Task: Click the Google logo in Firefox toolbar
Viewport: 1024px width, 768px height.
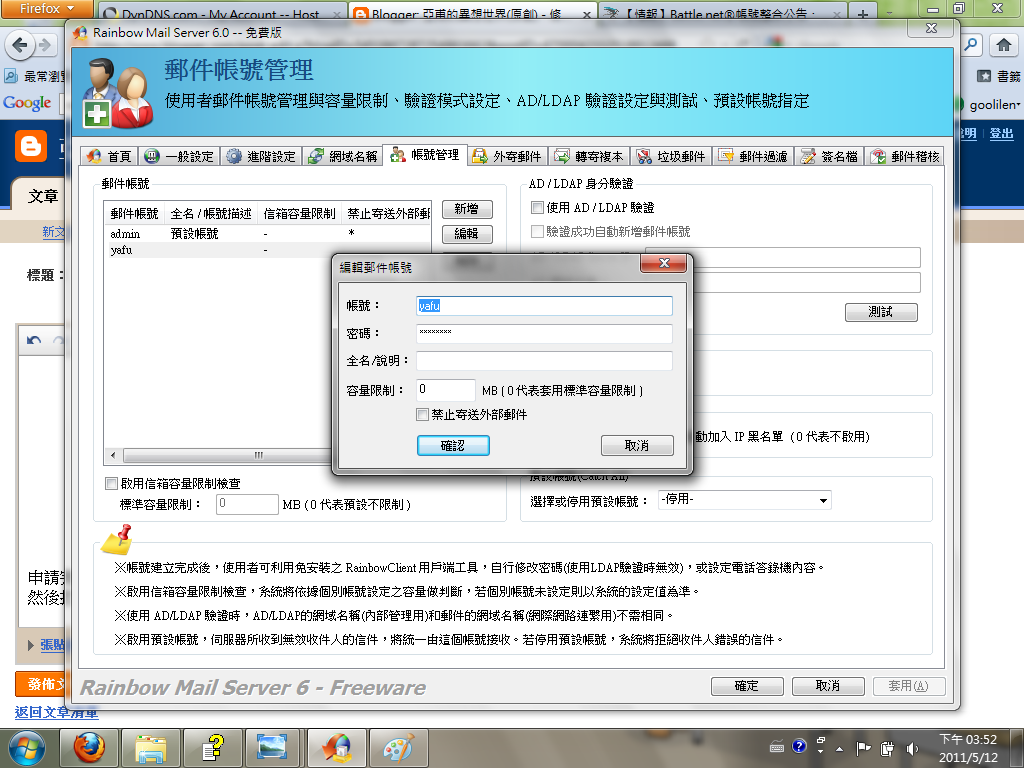Action: [27, 103]
